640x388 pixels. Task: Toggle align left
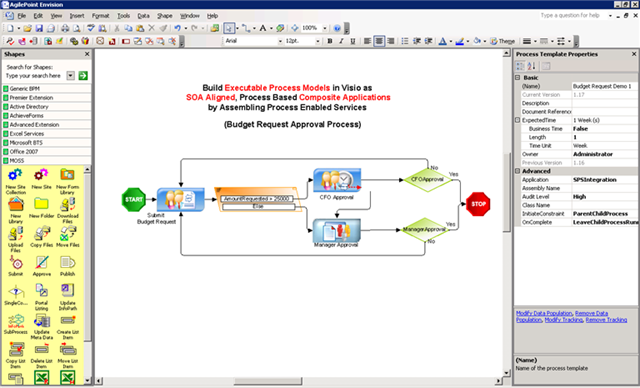click(x=367, y=41)
